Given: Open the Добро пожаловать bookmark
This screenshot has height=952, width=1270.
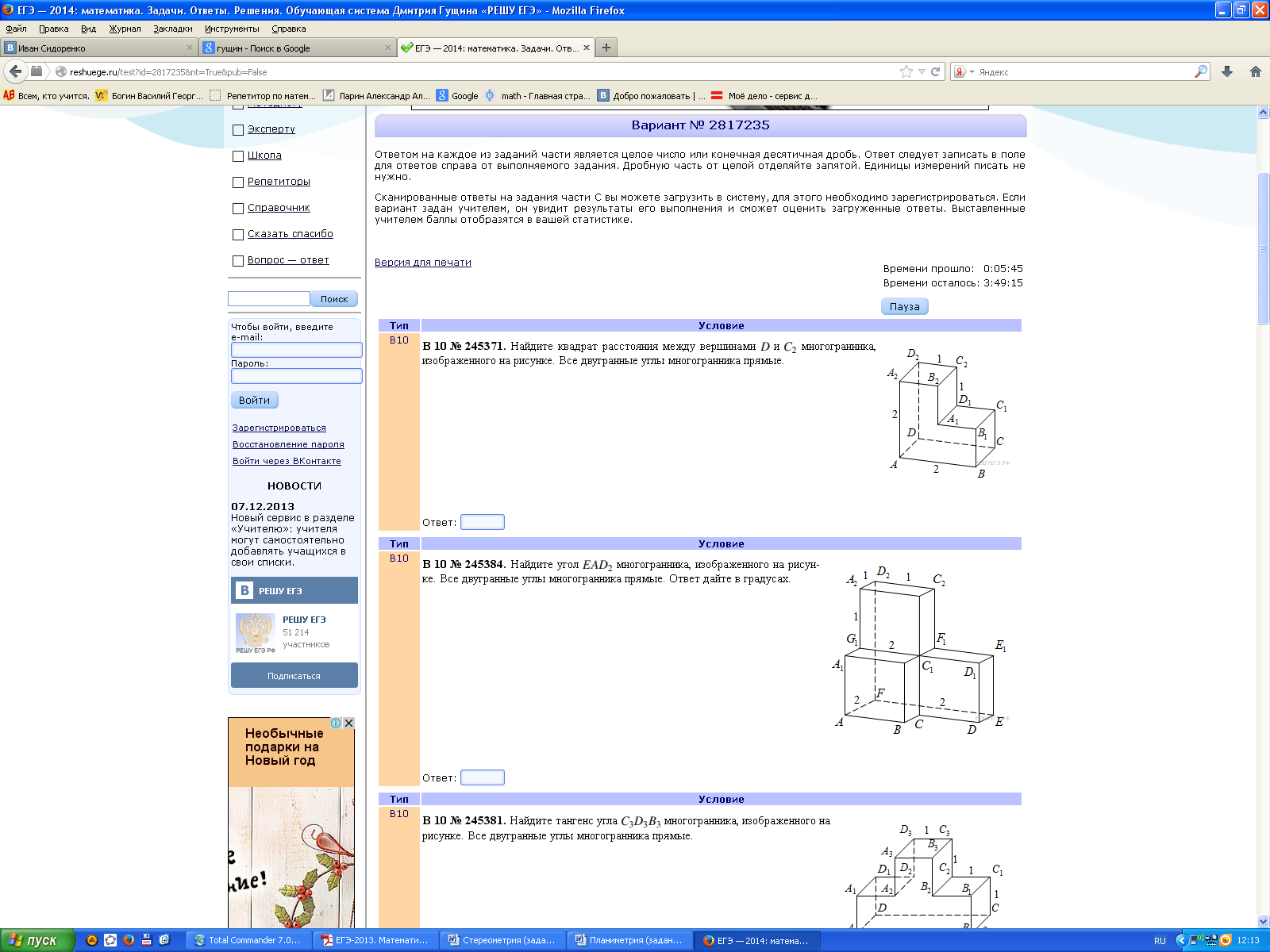Looking at the screenshot, I should click(x=651, y=95).
